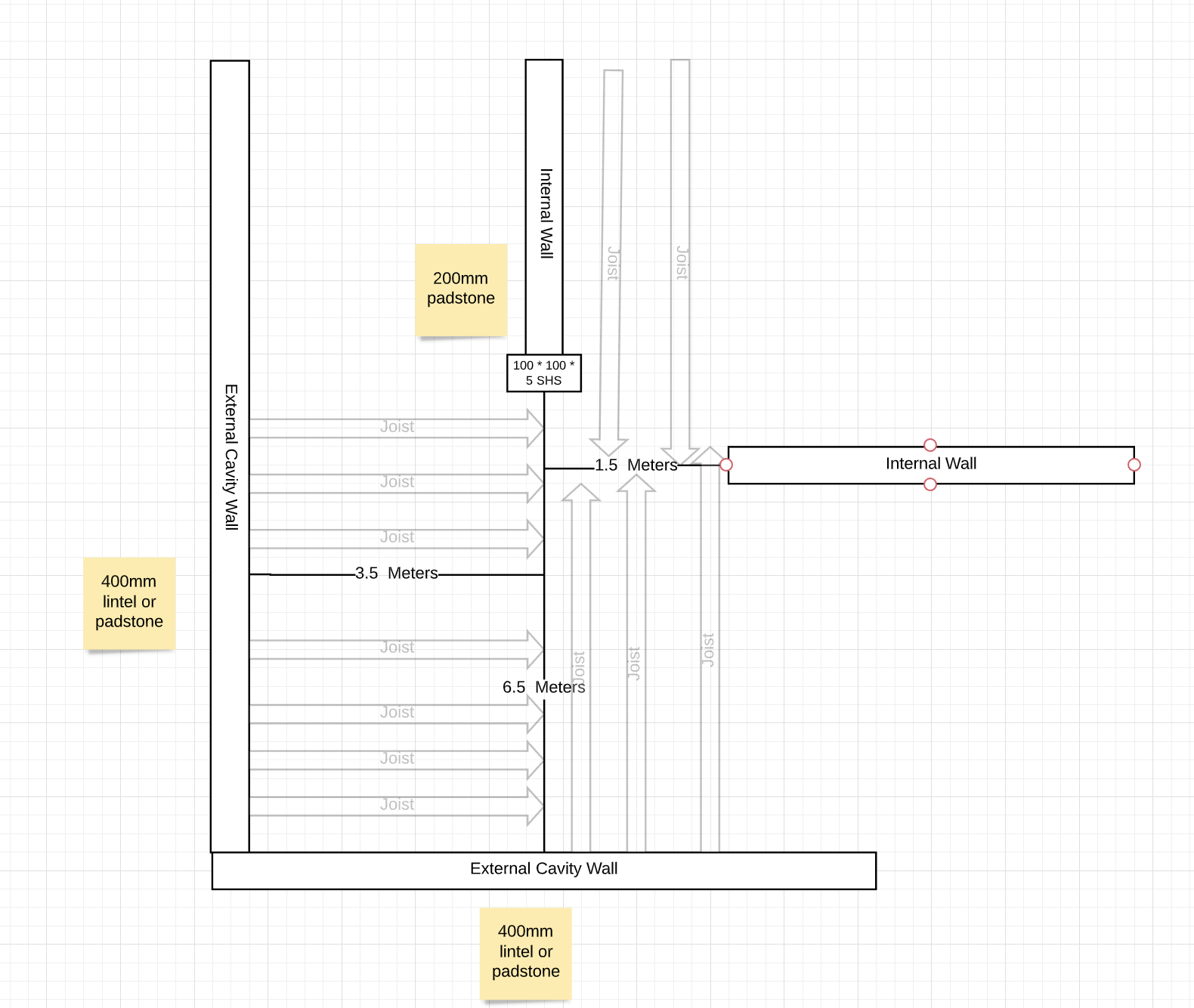Click the 6.5 Meters dimension label
The width and height of the screenshot is (1194, 1008).
pos(543,688)
